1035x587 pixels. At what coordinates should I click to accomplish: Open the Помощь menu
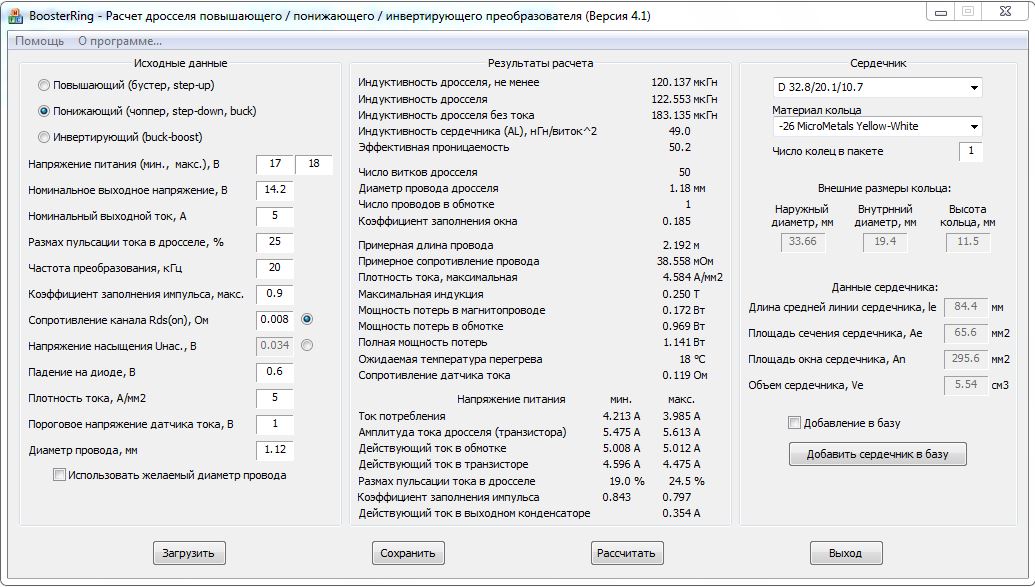point(40,41)
